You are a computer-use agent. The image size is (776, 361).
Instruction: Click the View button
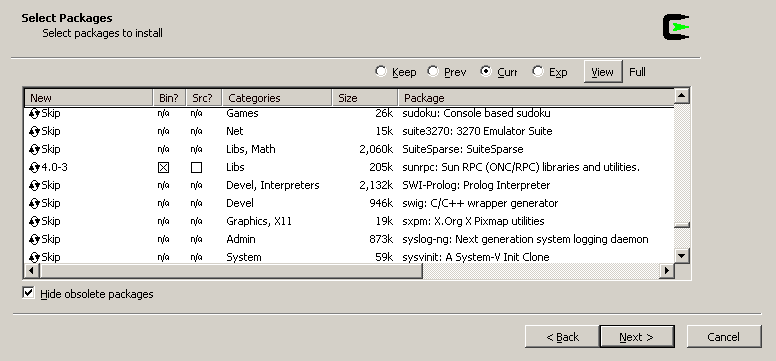pos(603,72)
